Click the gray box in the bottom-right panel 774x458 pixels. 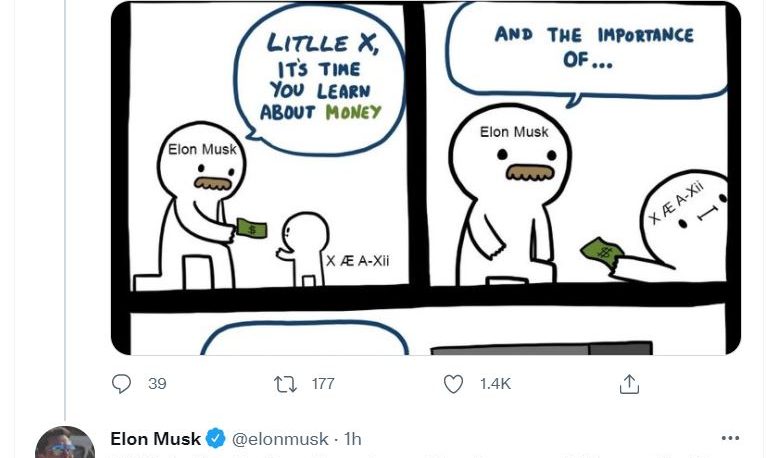tap(542, 348)
